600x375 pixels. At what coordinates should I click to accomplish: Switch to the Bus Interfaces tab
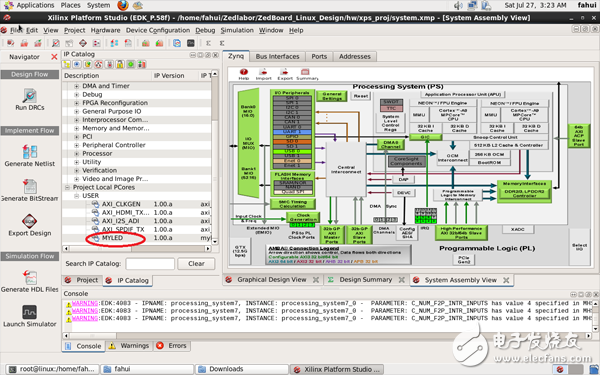[277, 56]
